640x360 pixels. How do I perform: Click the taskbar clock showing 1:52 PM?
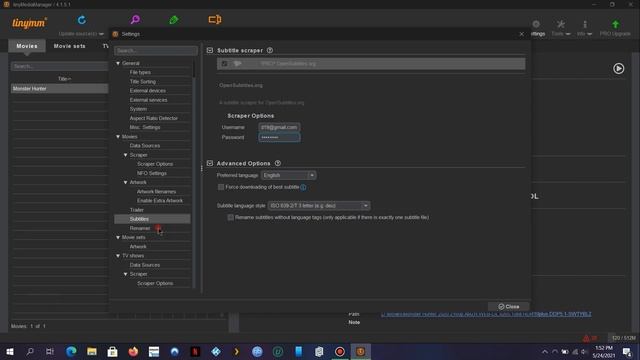tap(604, 351)
